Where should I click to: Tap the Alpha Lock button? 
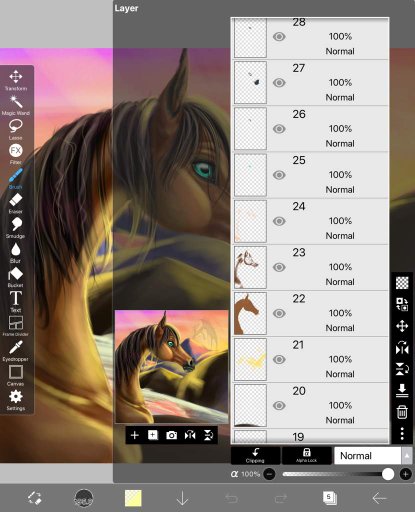pyautogui.click(x=307, y=456)
